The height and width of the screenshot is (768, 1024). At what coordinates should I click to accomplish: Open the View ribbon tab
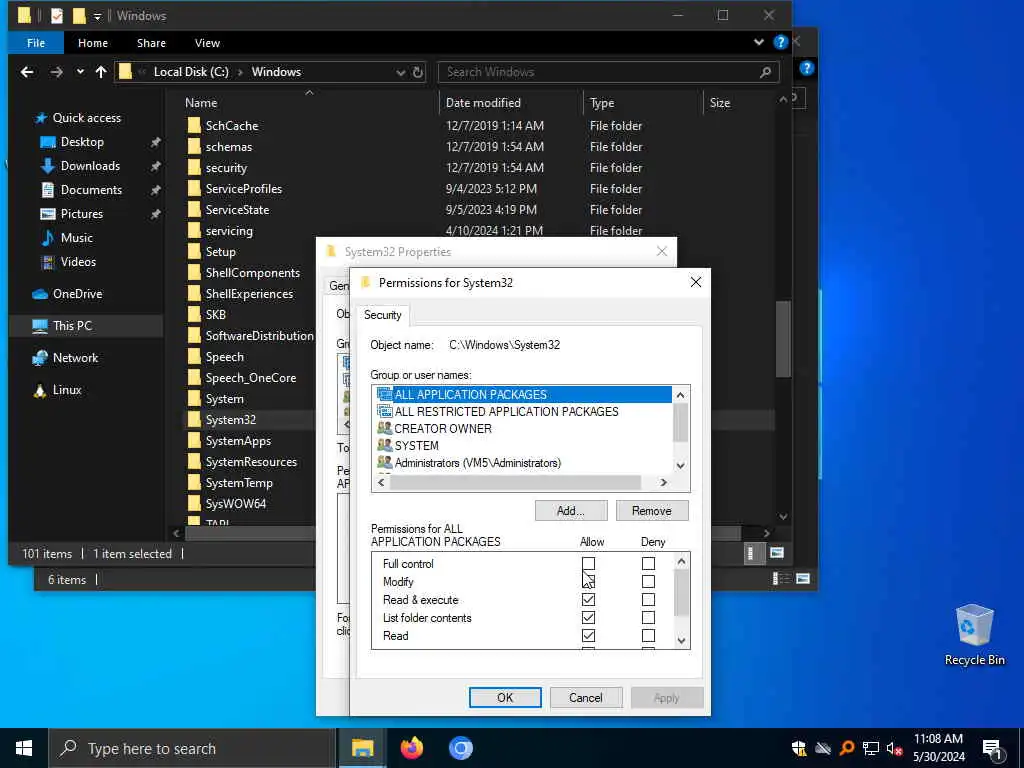coord(207,43)
